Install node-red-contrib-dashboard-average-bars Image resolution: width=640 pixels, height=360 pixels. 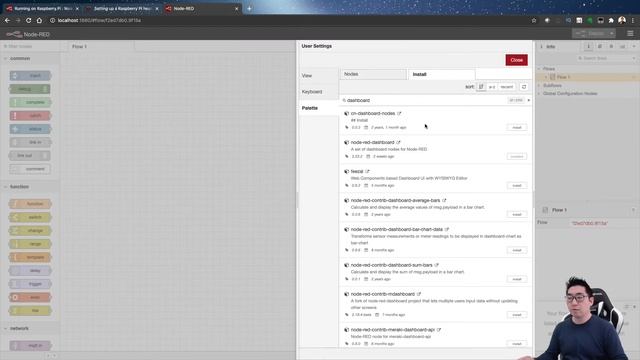[x=517, y=215]
